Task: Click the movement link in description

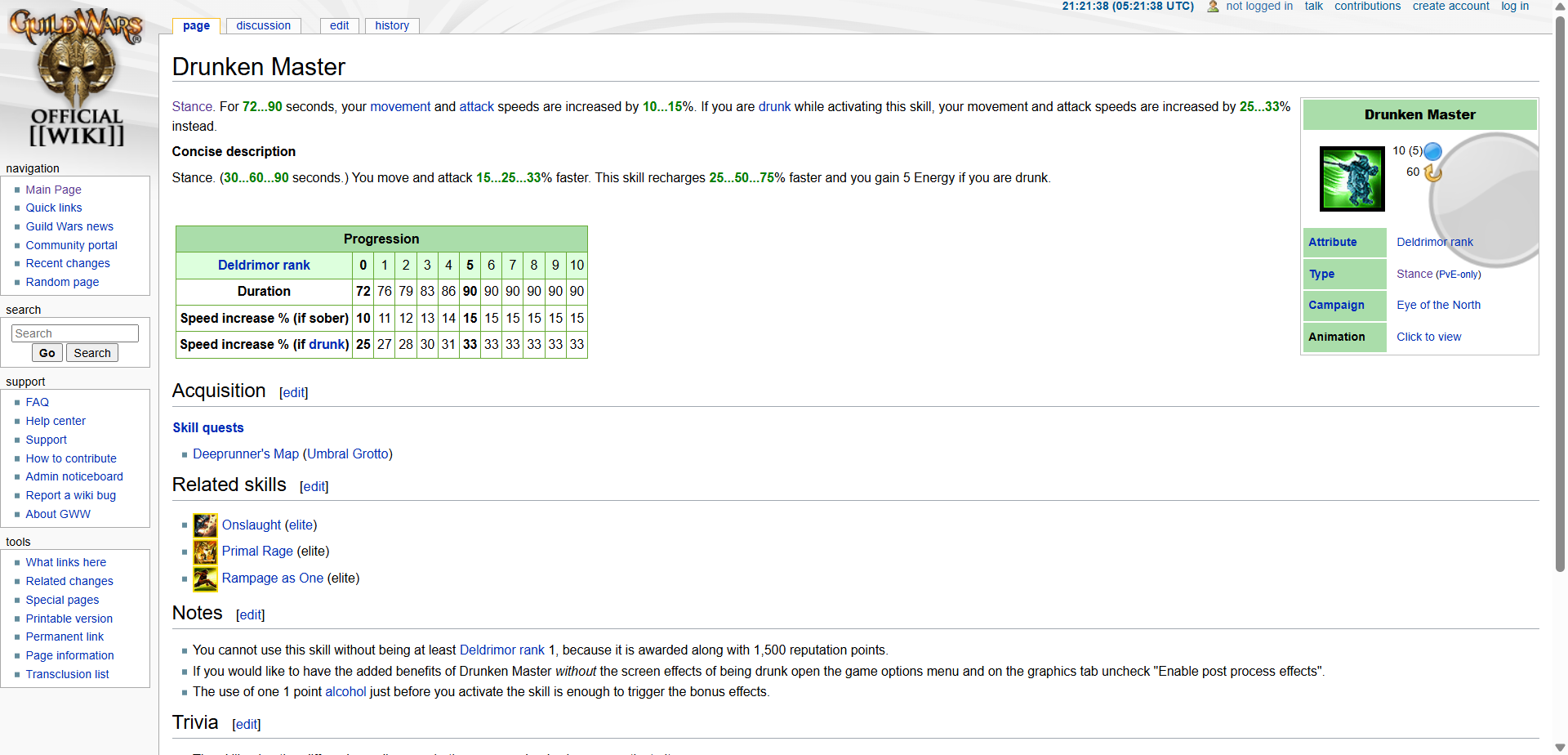Action: (400, 106)
